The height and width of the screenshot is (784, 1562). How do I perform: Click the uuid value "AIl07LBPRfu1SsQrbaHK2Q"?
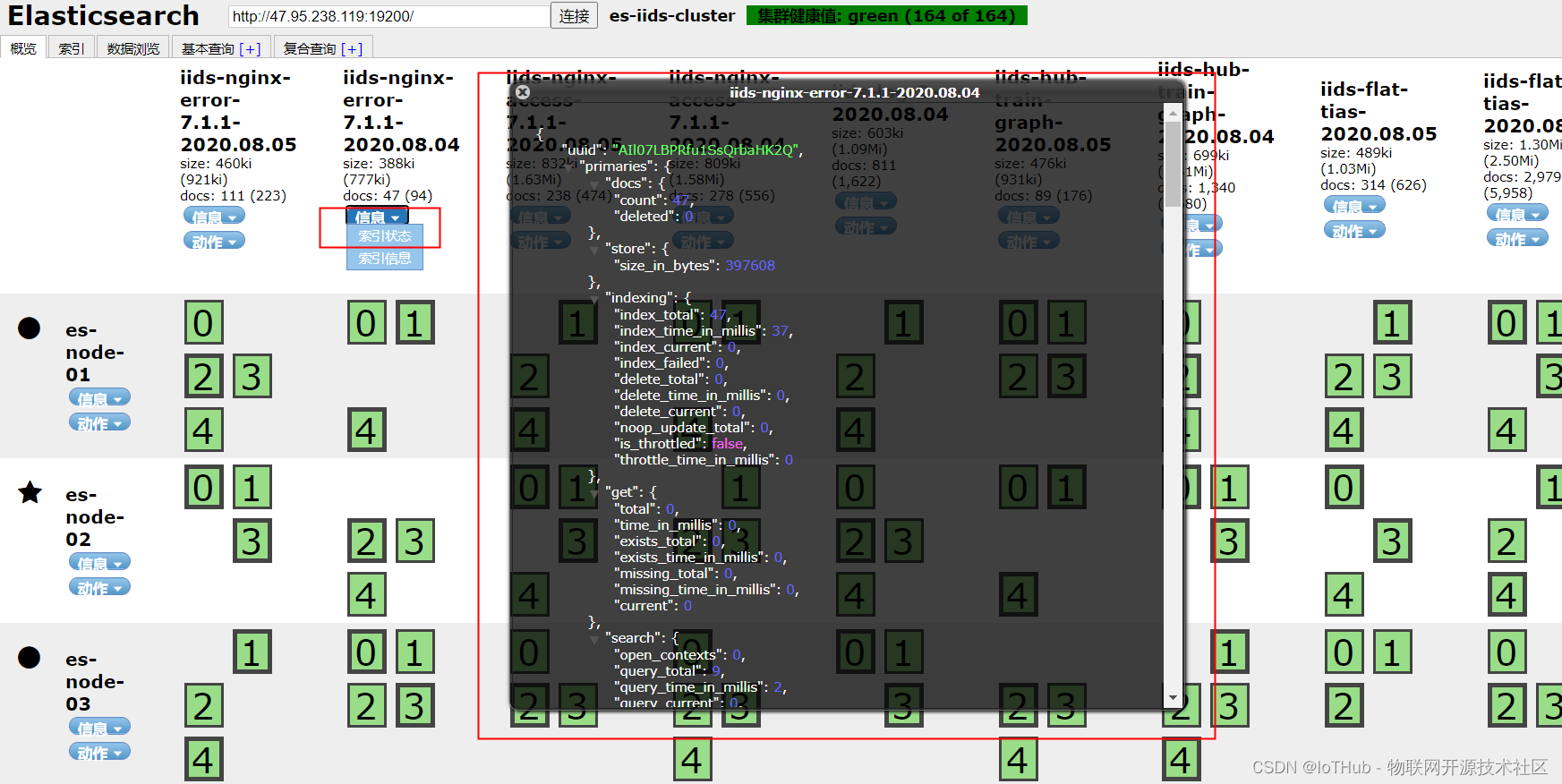(706, 149)
